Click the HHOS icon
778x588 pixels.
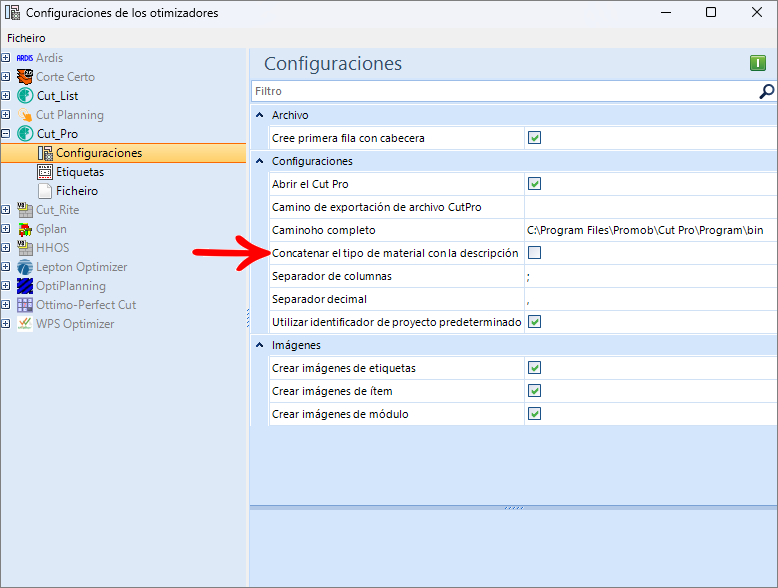[x=25, y=248]
